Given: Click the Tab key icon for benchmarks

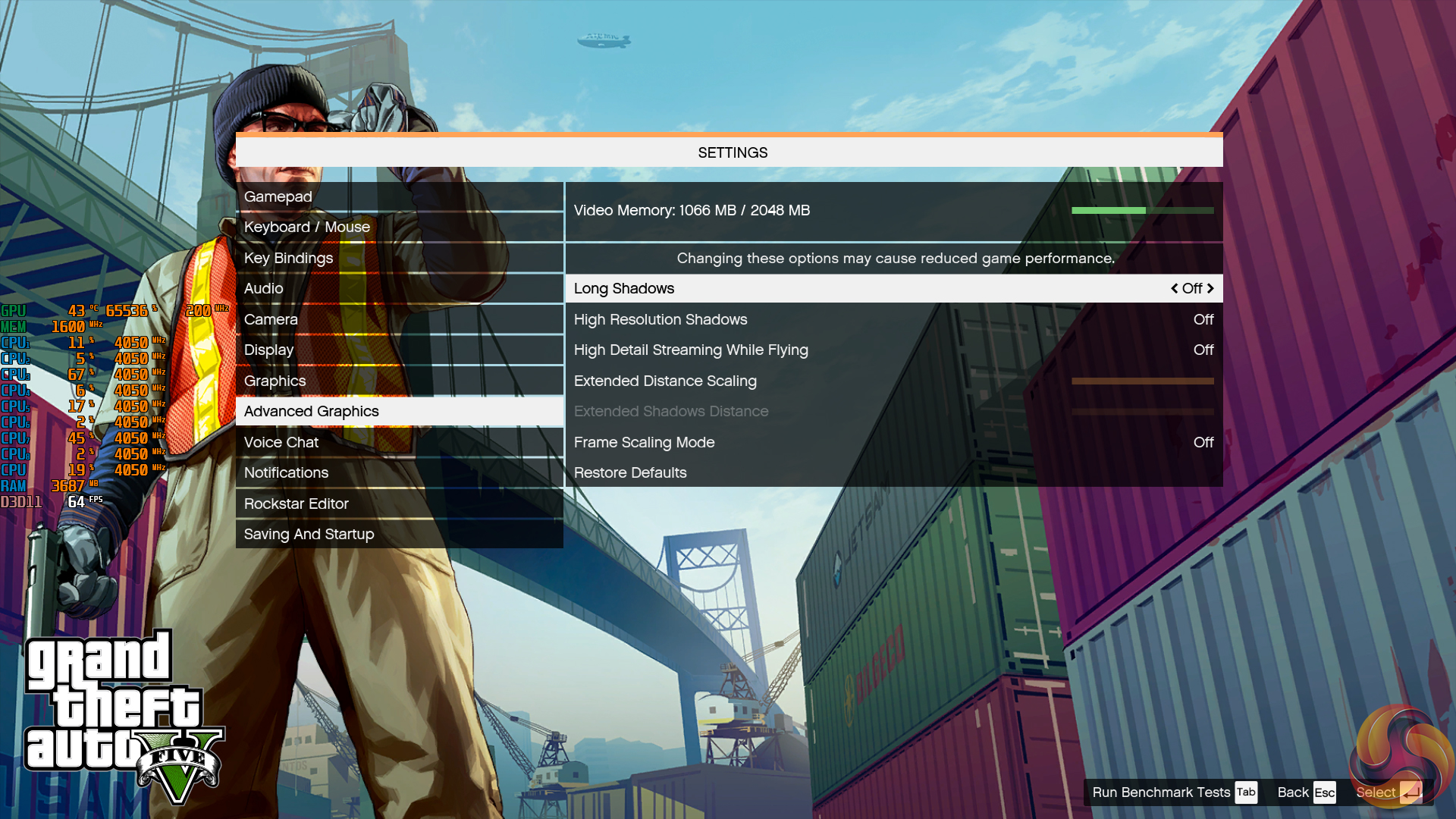Looking at the screenshot, I should (1246, 792).
